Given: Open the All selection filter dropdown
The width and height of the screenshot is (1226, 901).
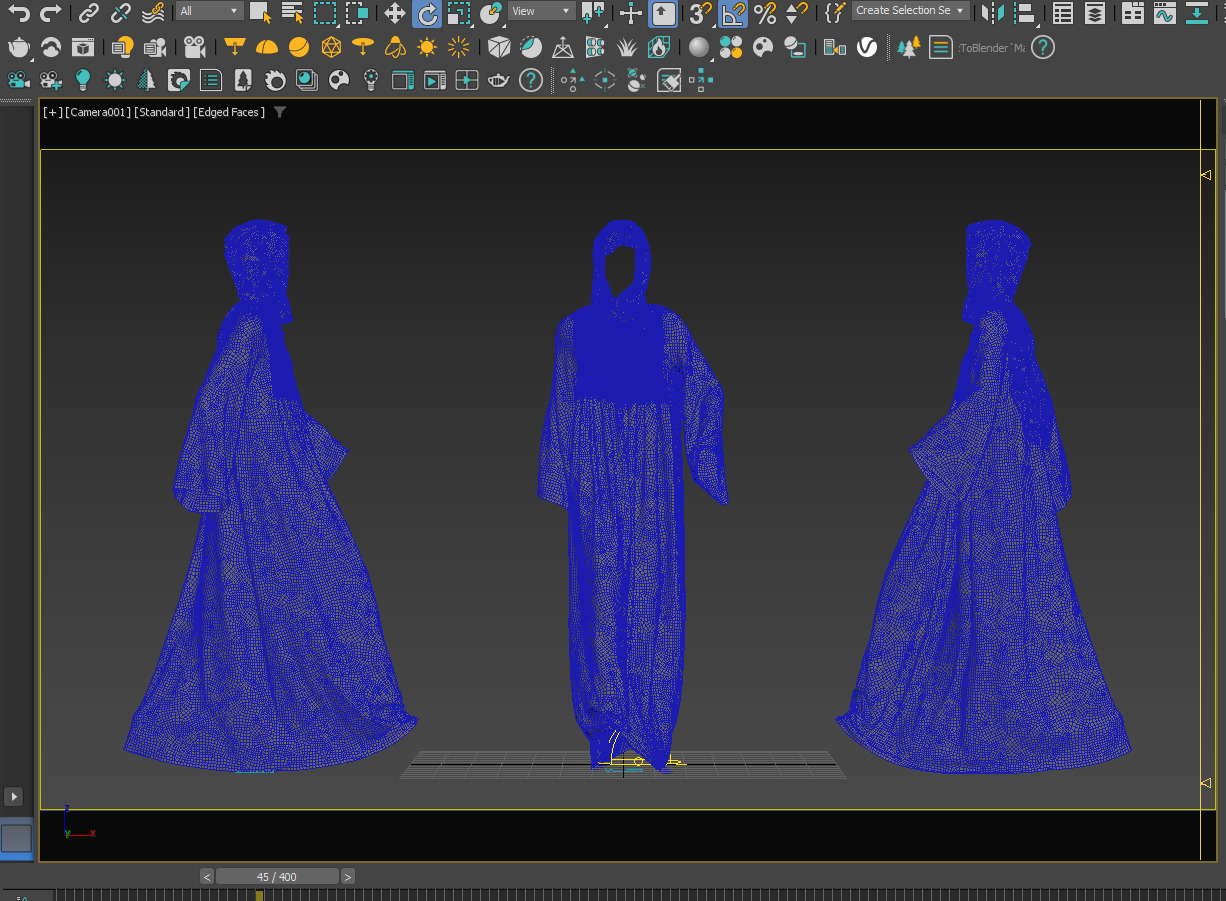Looking at the screenshot, I should click(x=209, y=11).
